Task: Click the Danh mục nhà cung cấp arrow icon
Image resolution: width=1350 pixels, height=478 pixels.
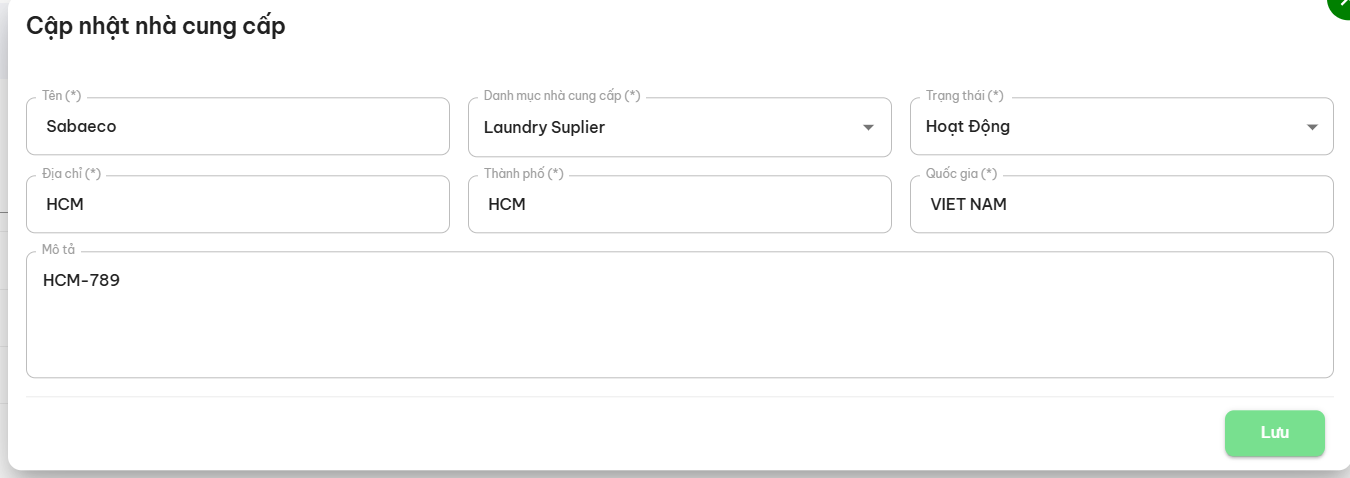Action: pos(868,127)
